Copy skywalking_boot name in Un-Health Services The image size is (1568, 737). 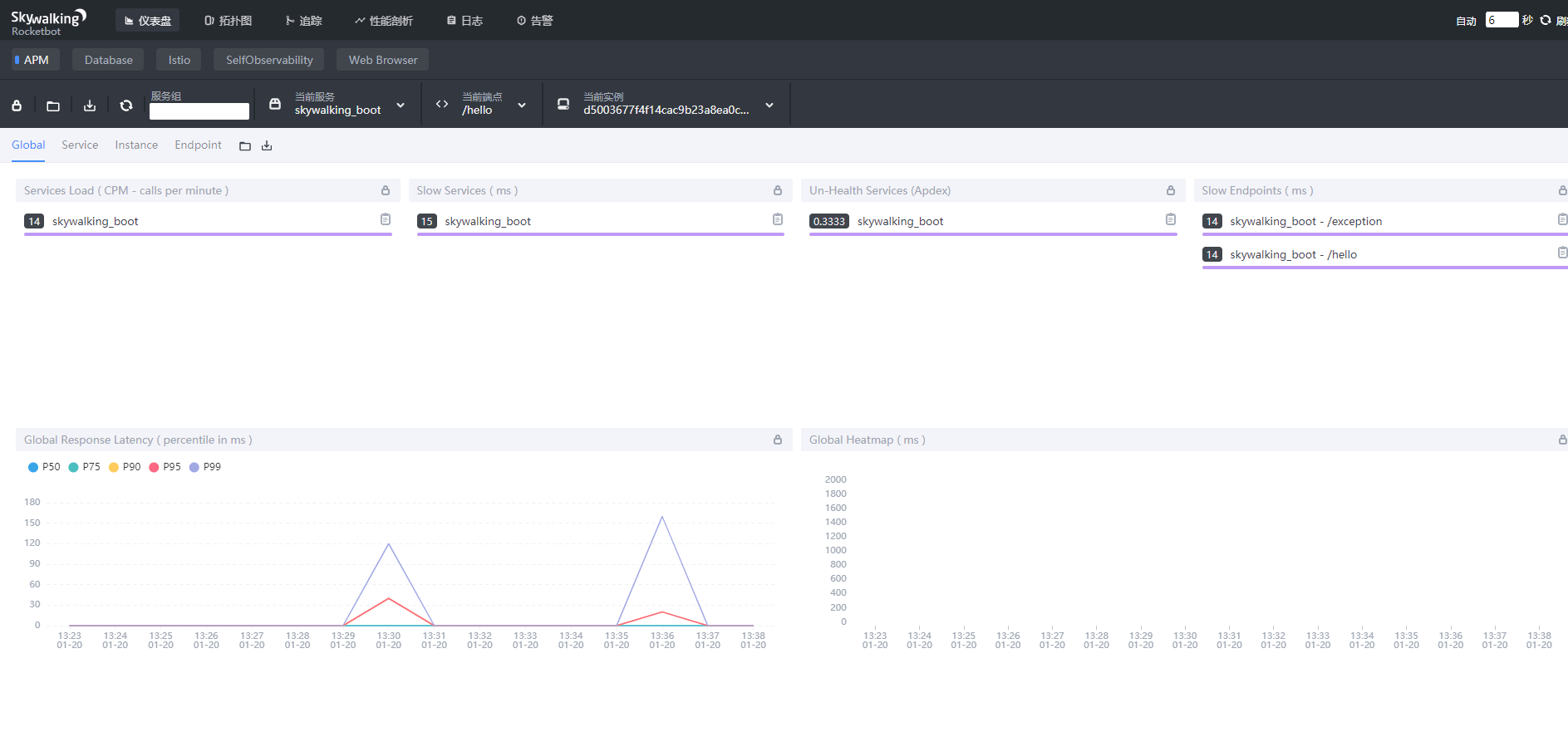tap(1171, 219)
